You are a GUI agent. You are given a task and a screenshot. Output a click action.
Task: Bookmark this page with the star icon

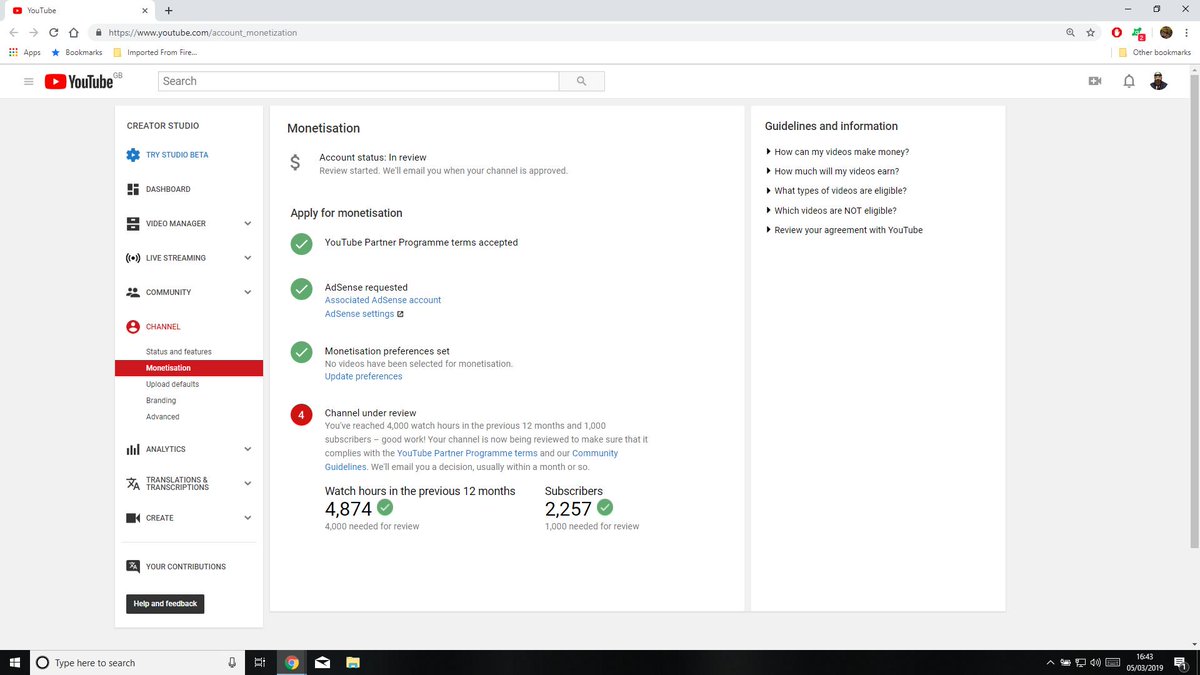pyautogui.click(x=1091, y=32)
